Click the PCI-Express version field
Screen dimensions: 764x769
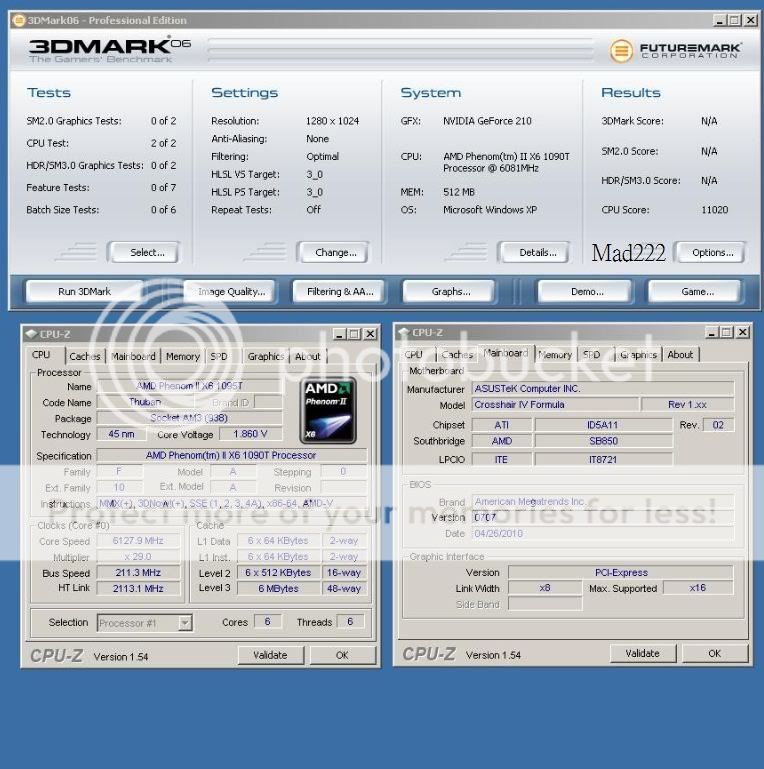(621, 572)
